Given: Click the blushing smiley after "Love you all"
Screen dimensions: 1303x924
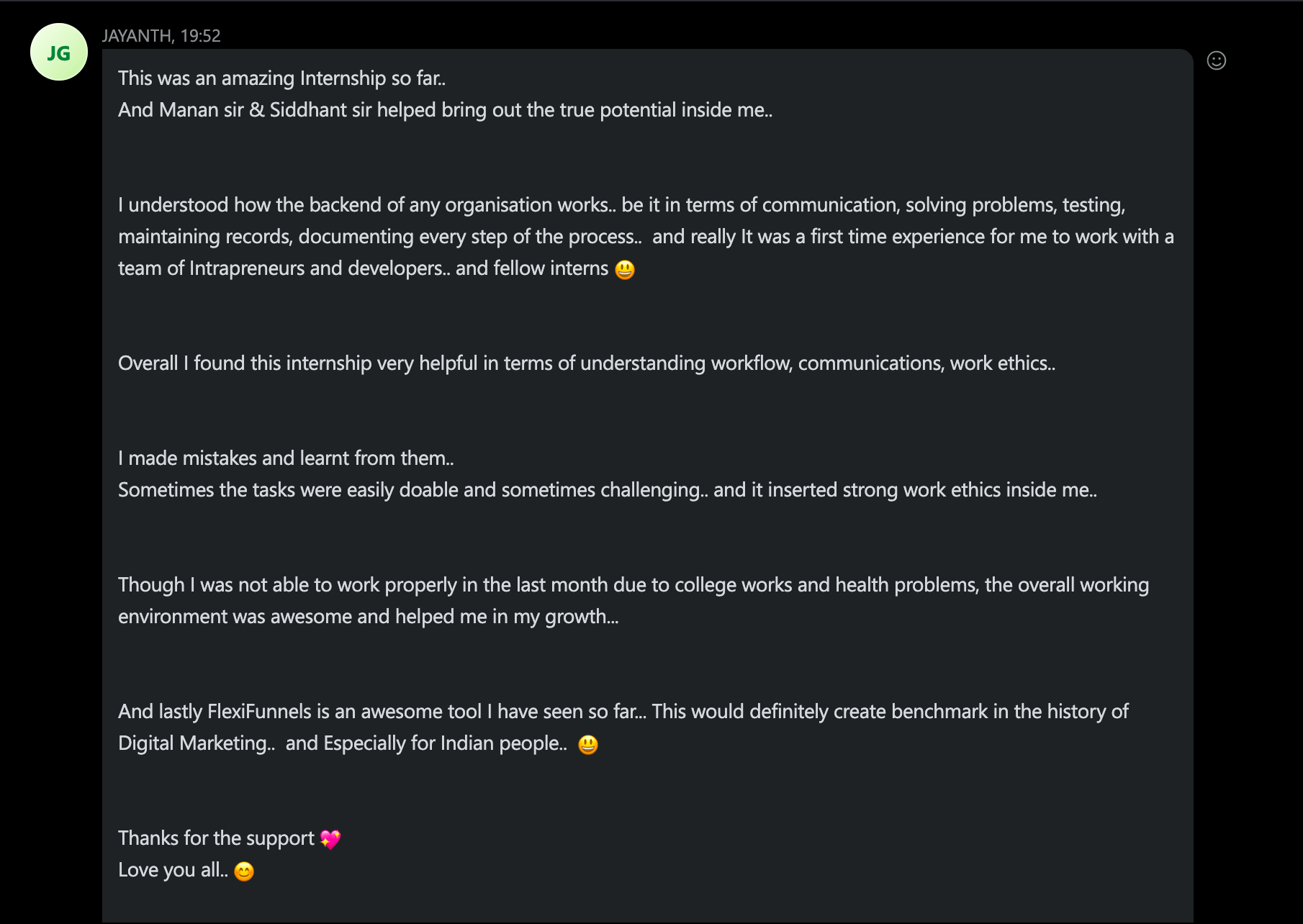Looking at the screenshot, I should [x=245, y=871].
